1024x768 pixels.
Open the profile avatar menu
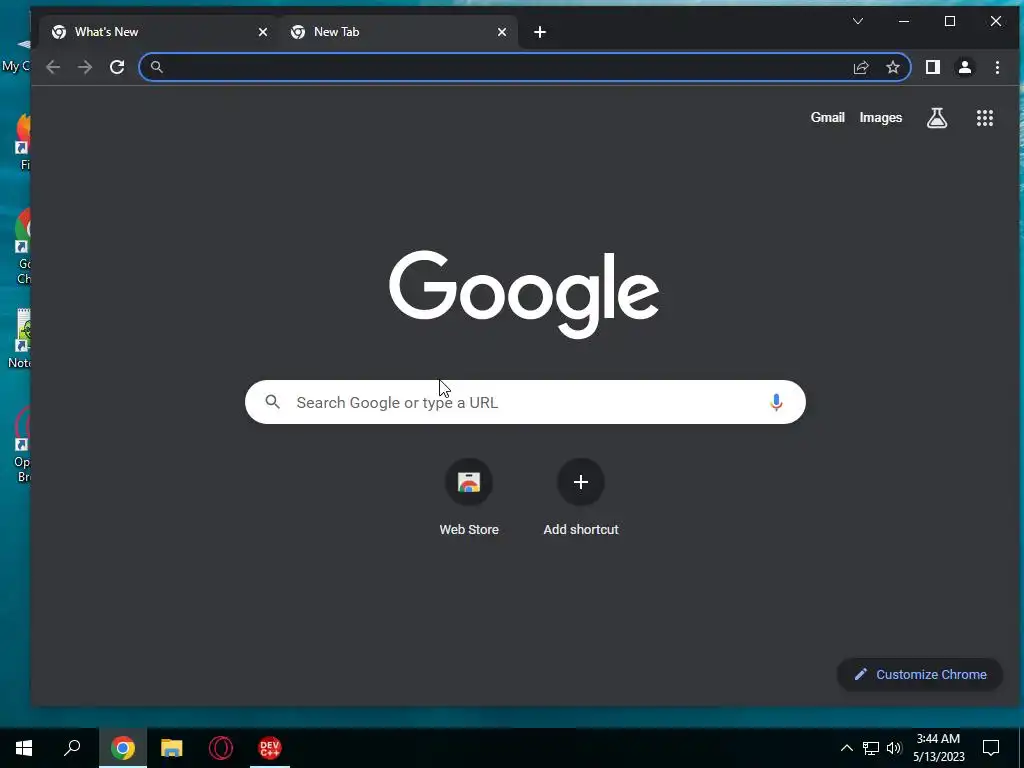click(x=965, y=67)
